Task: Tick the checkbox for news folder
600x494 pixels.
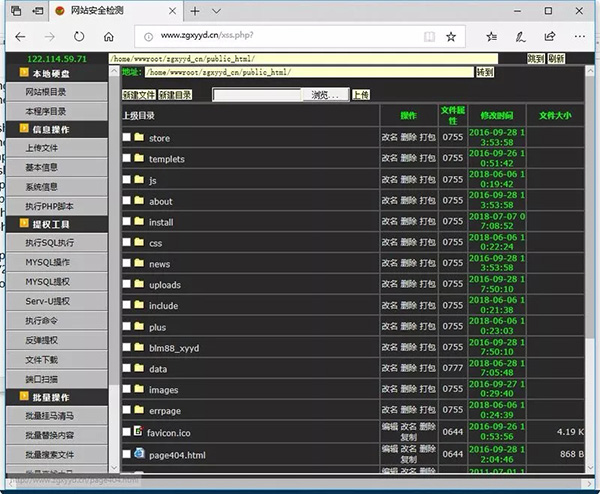Action: point(127,263)
